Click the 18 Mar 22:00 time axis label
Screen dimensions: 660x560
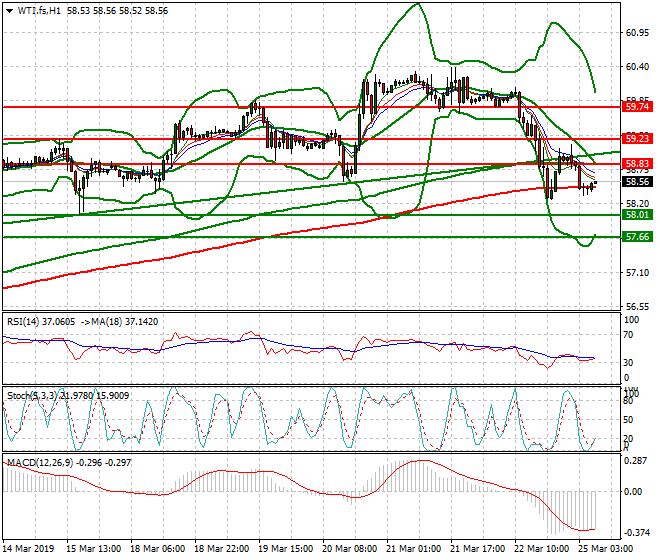pyautogui.click(x=221, y=549)
